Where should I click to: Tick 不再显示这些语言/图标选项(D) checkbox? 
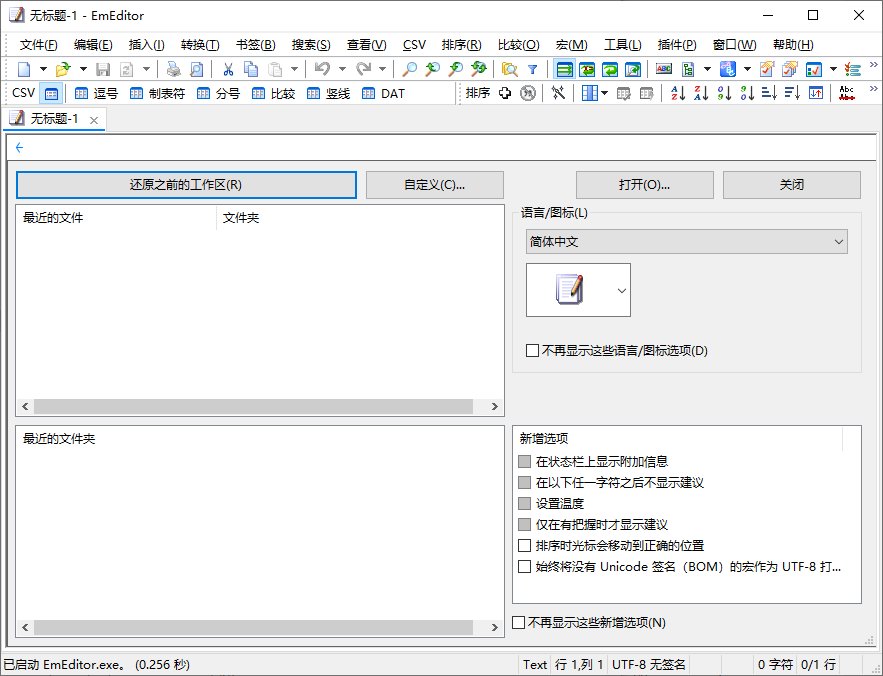(532, 350)
